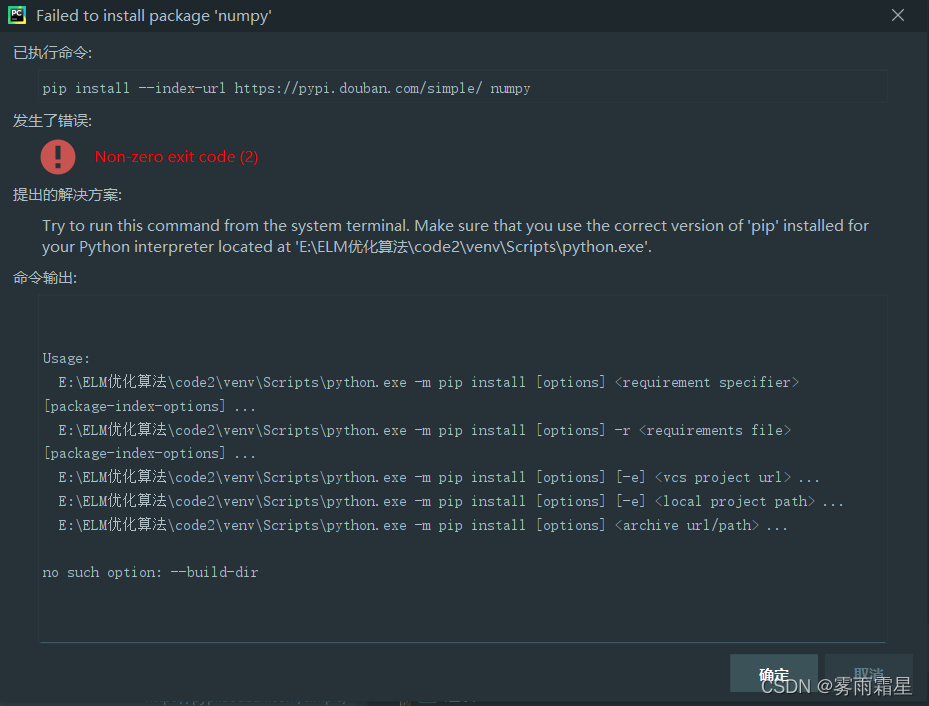Click the 发生了错误 section label

47,123
